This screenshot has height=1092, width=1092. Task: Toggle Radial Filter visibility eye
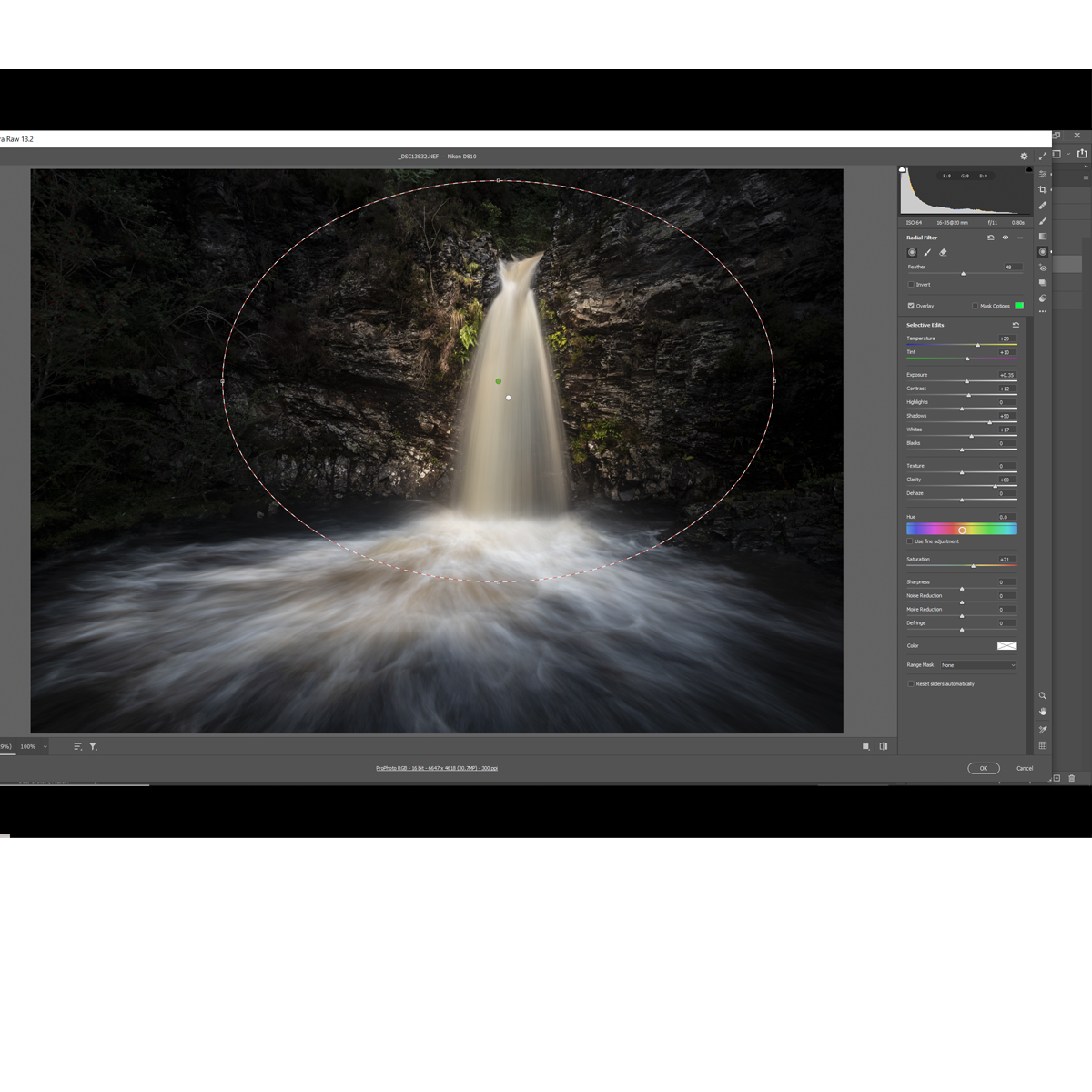1006,238
